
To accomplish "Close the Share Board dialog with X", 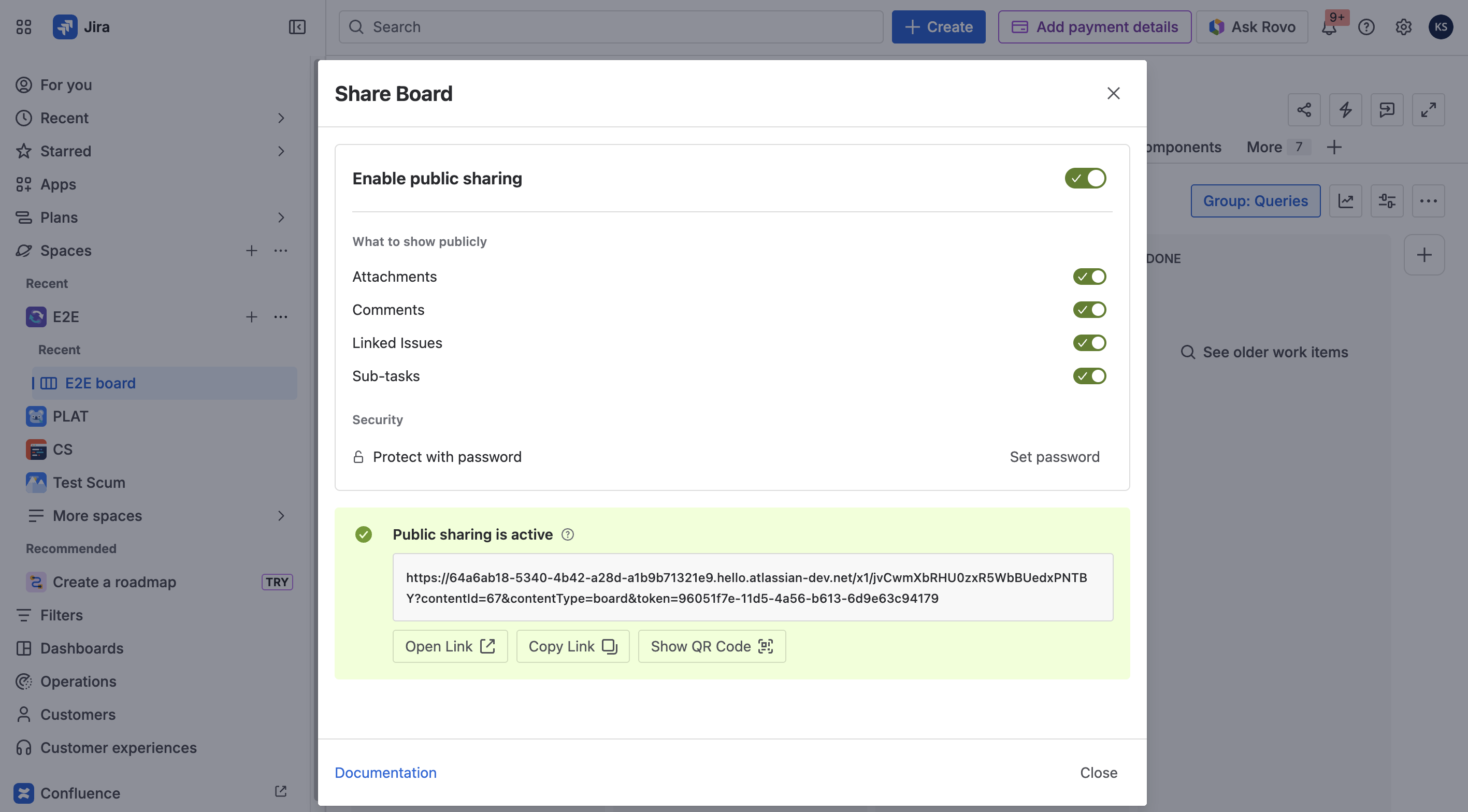I will tap(1113, 93).
